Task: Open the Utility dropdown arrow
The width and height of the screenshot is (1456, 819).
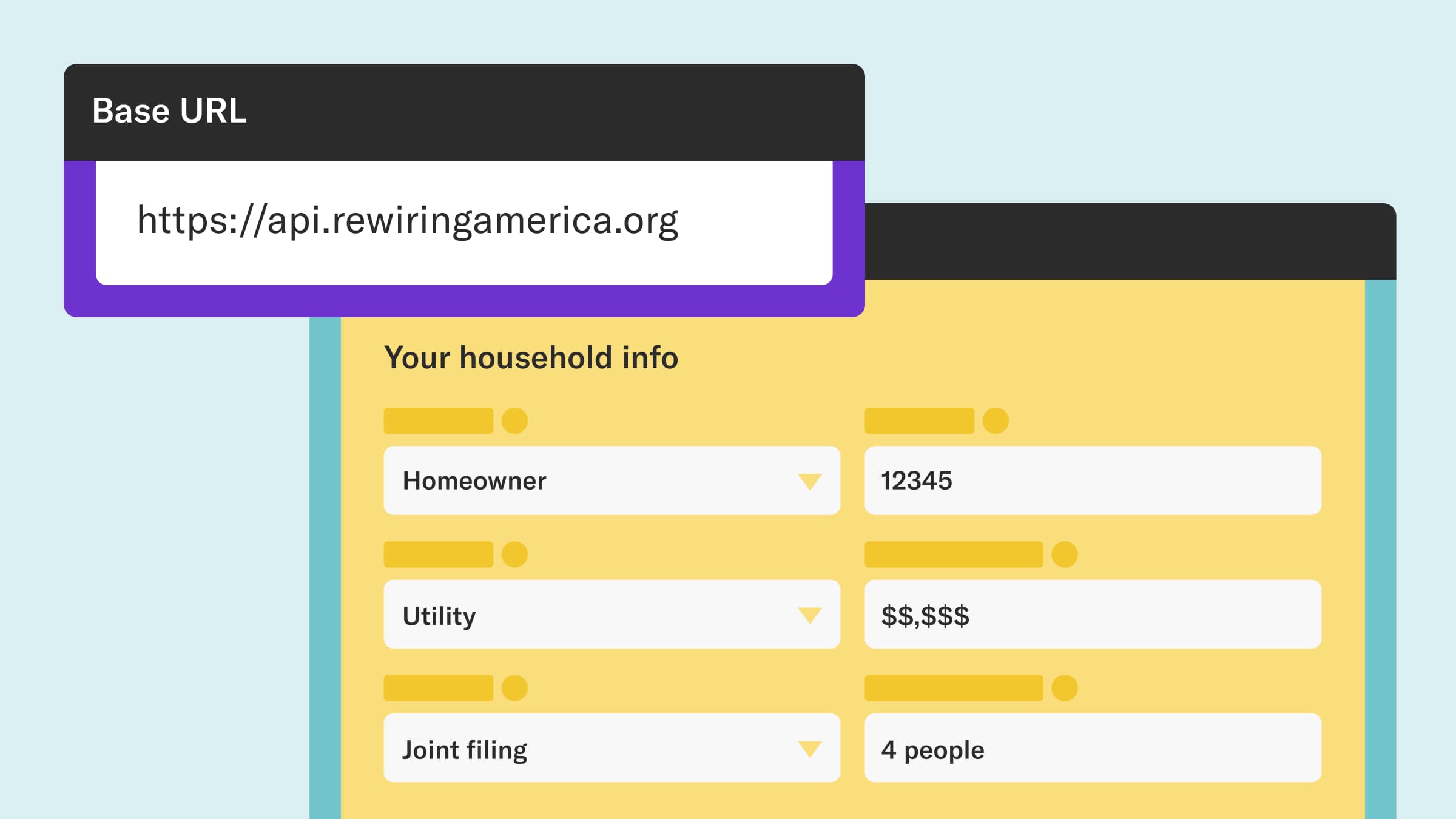Action: click(809, 615)
